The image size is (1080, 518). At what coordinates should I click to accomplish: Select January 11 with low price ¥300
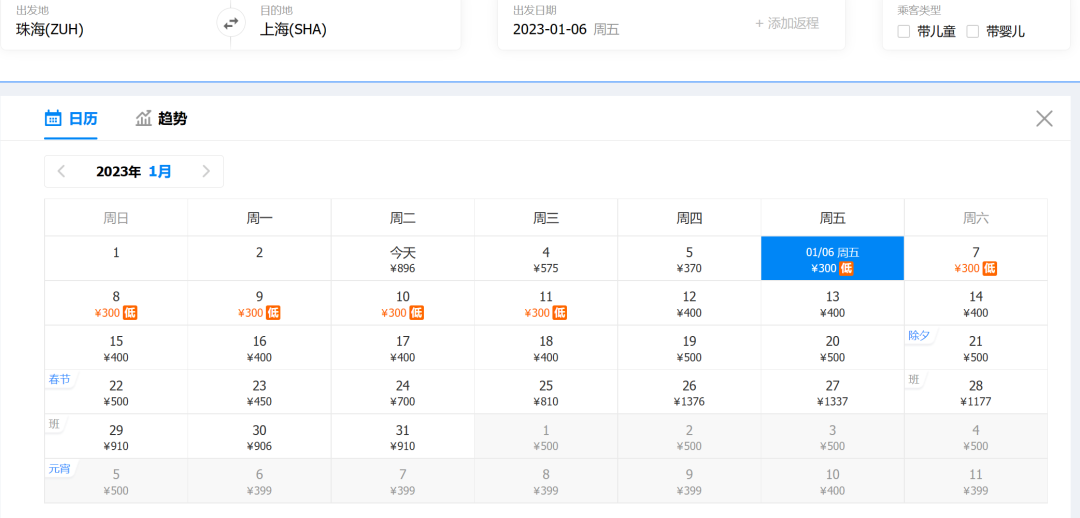click(546, 303)
